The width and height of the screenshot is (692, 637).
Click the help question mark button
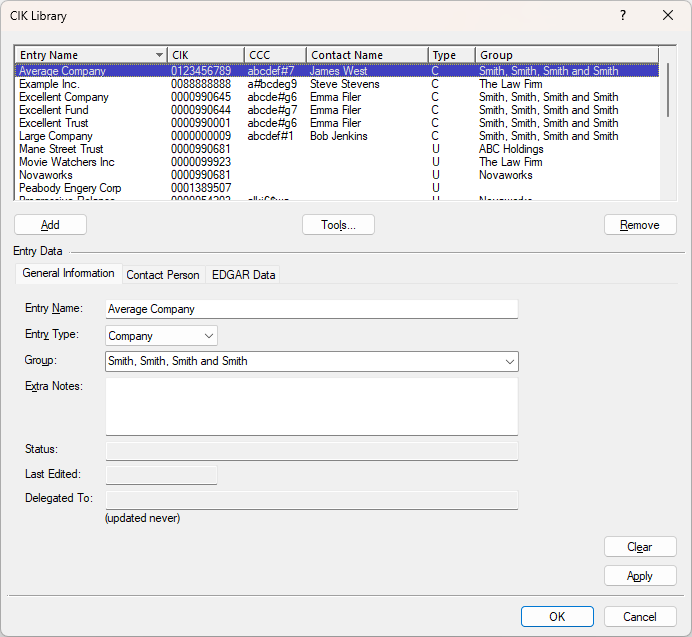[623, 16]
